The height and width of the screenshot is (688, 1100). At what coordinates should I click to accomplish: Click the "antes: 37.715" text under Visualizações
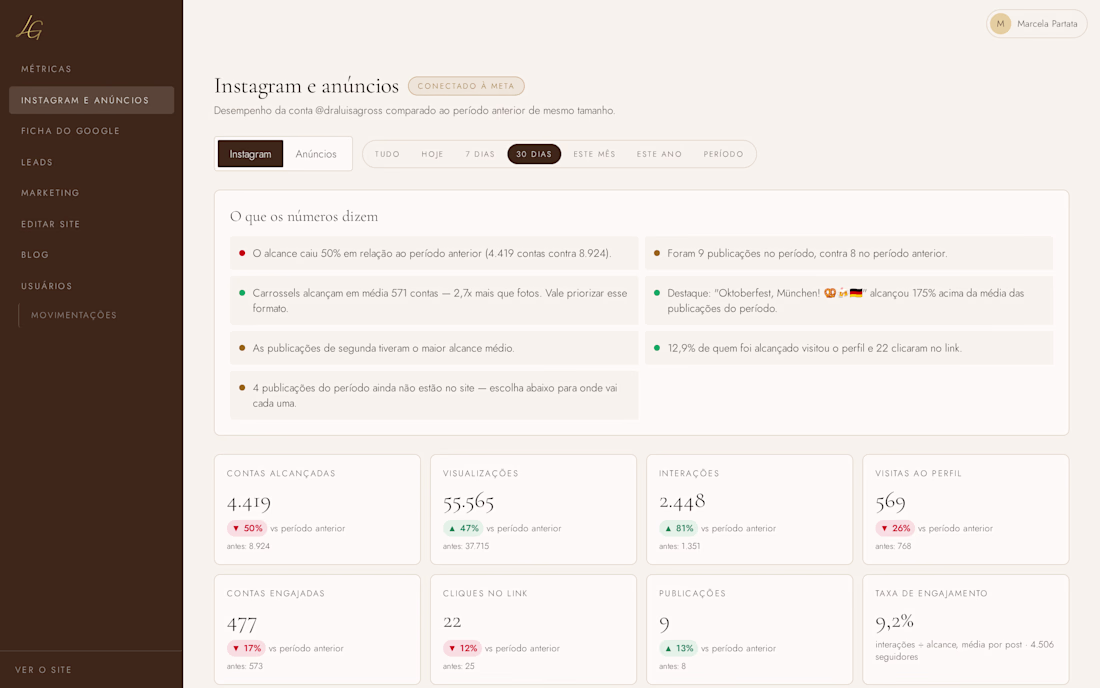[466, 546]
